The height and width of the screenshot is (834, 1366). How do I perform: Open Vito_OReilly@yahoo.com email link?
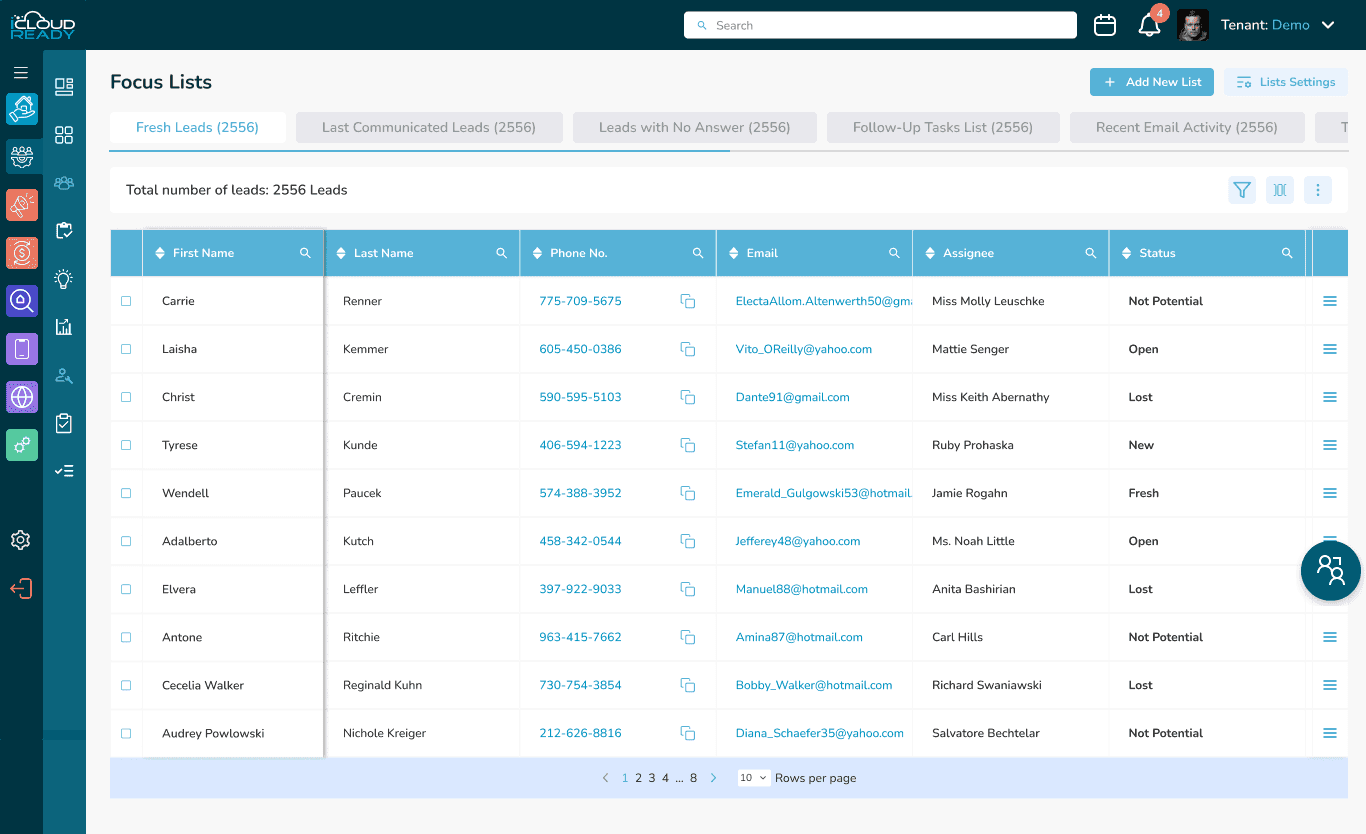pyautogui.click(x=804, y=349)
